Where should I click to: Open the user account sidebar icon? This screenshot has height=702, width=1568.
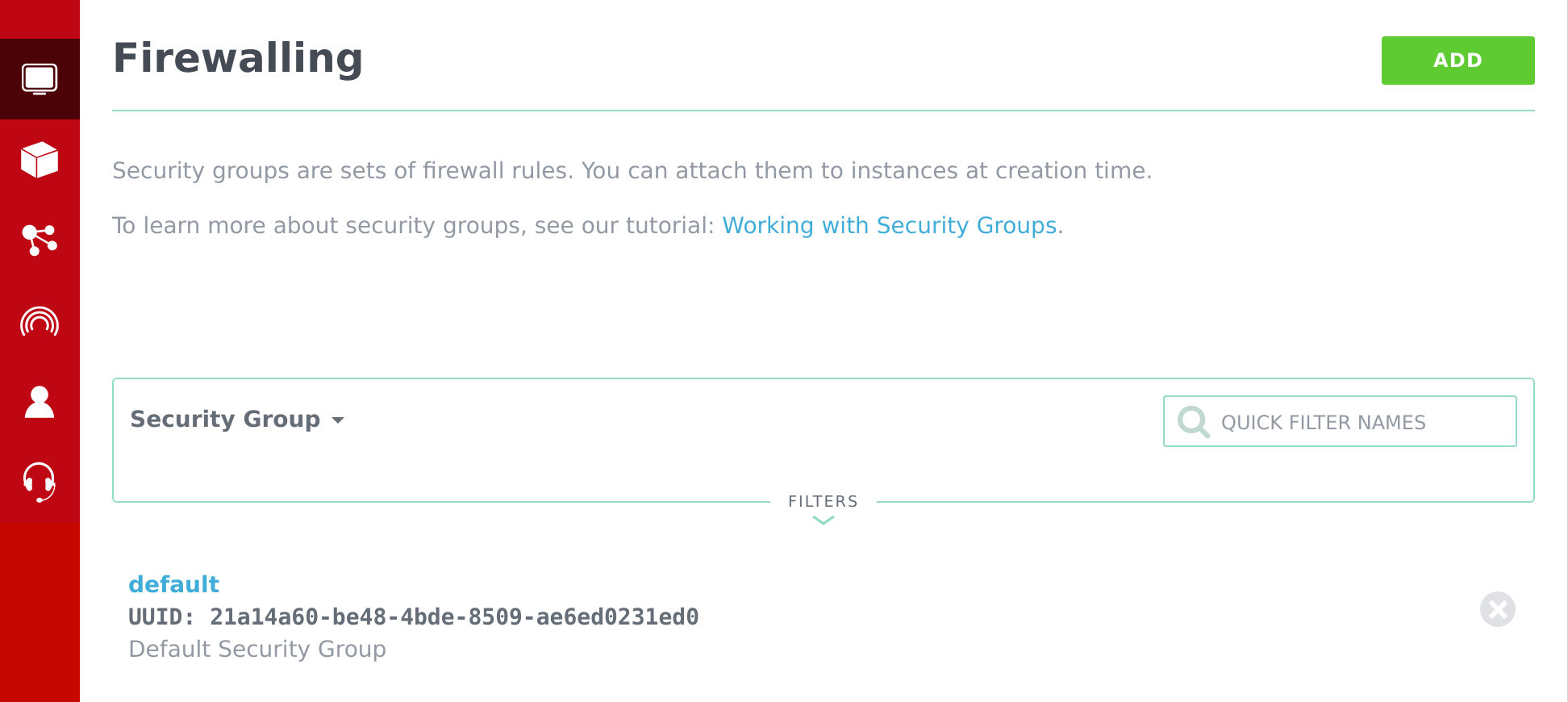[40, 402]
